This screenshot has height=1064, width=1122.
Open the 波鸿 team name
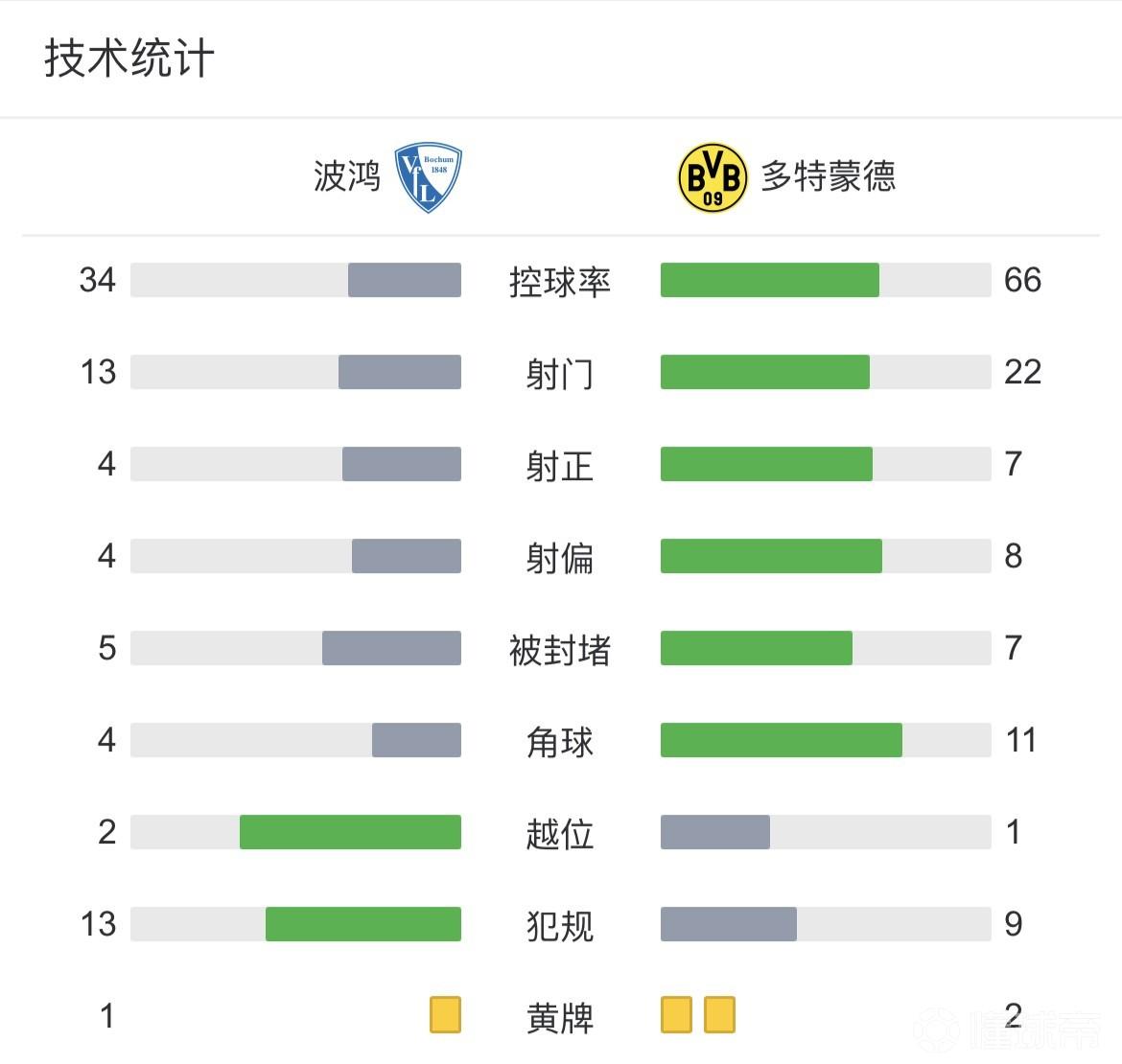pos(347,177)
